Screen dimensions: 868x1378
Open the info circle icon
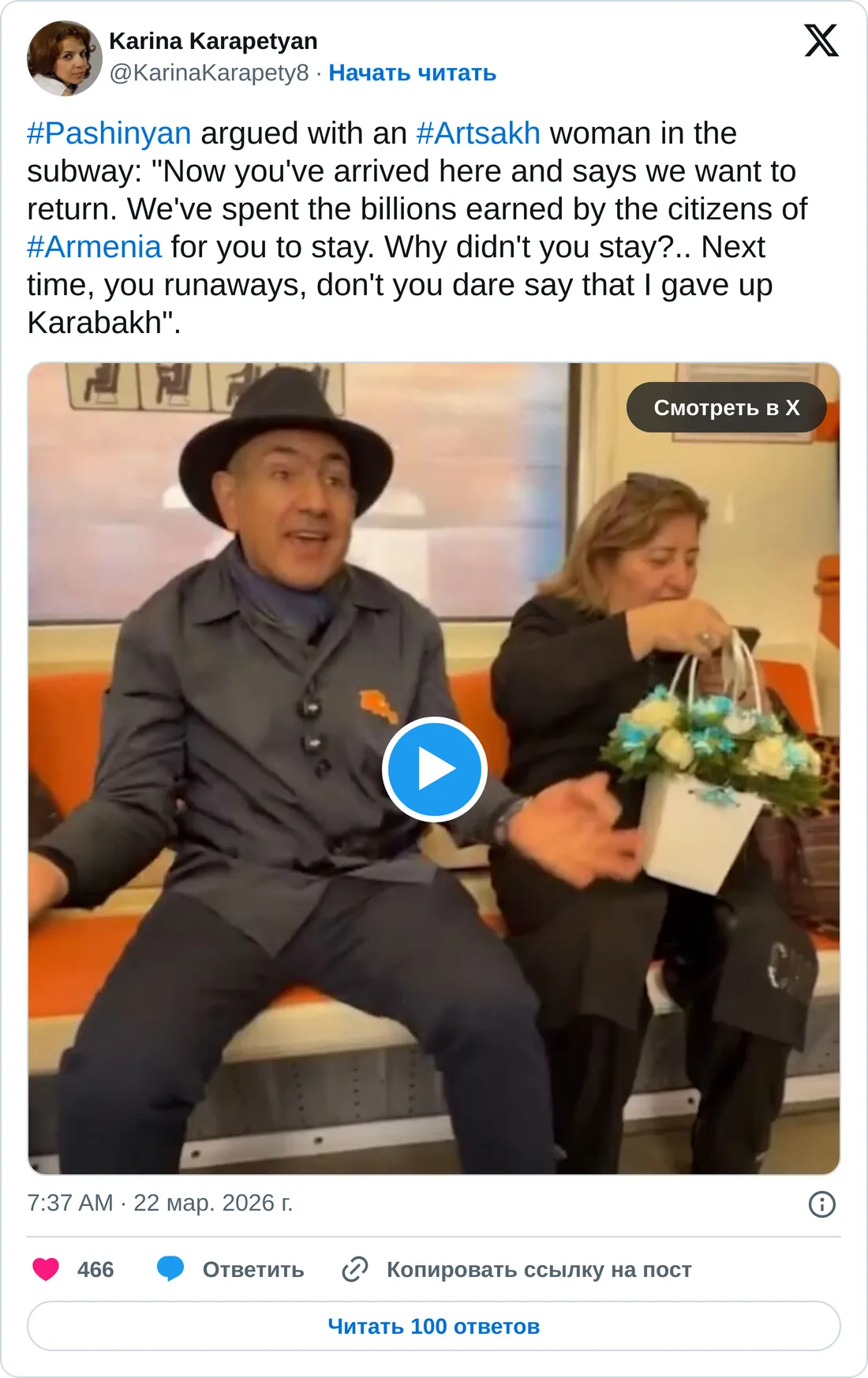pos(822,1204)
